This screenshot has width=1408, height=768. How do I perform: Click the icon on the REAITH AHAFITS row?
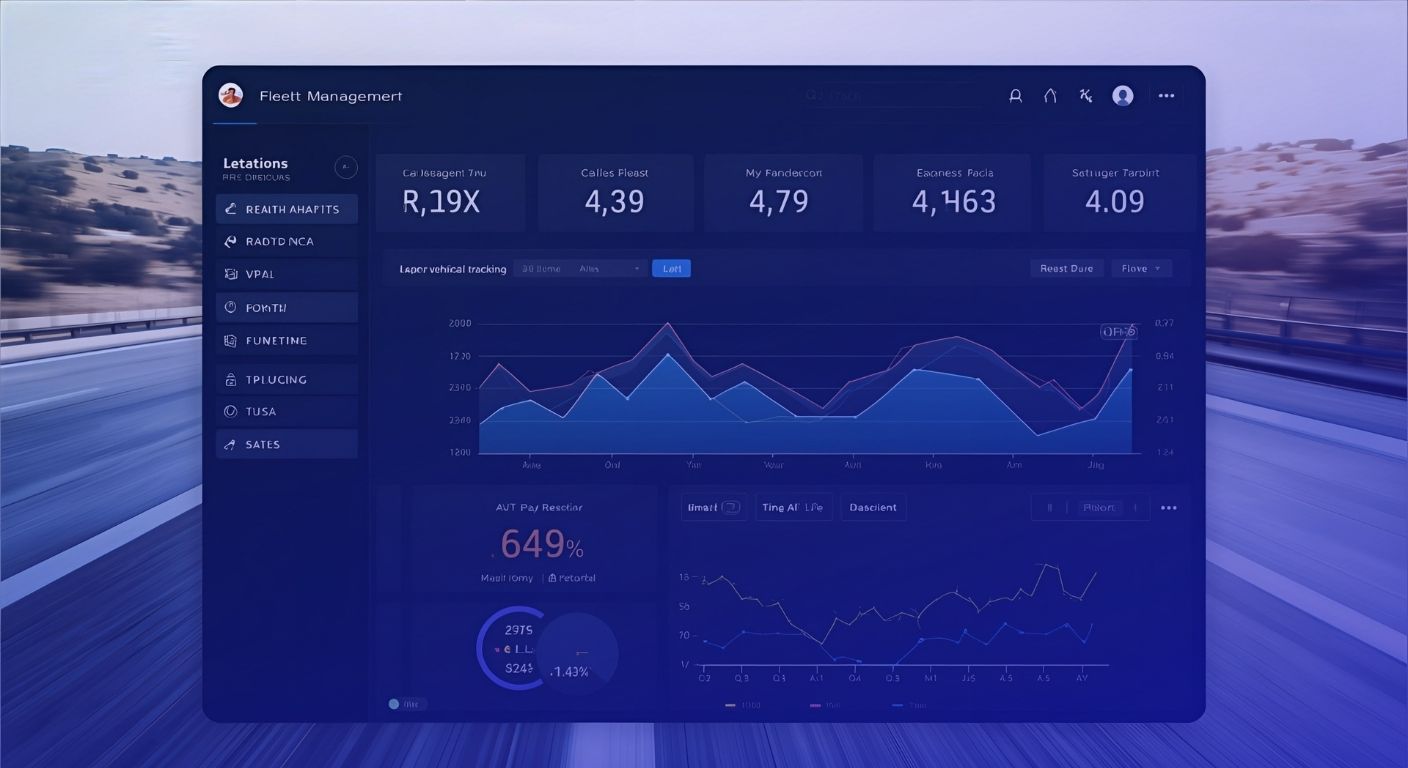pyautogui.click(x=231, y=209)
